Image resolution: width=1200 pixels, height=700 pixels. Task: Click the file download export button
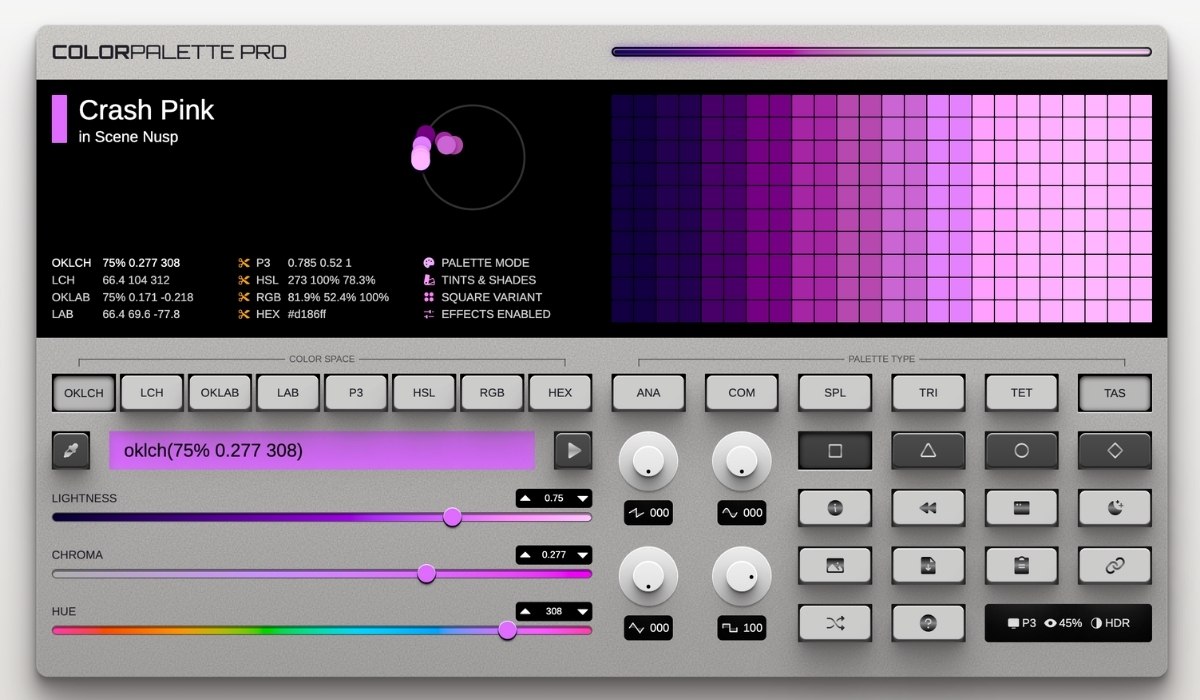tap(928, 566)
